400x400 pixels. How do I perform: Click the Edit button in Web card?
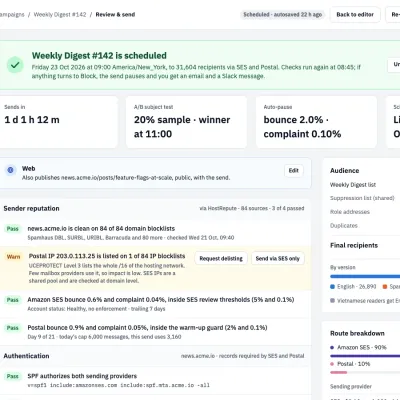click(294, 171)
